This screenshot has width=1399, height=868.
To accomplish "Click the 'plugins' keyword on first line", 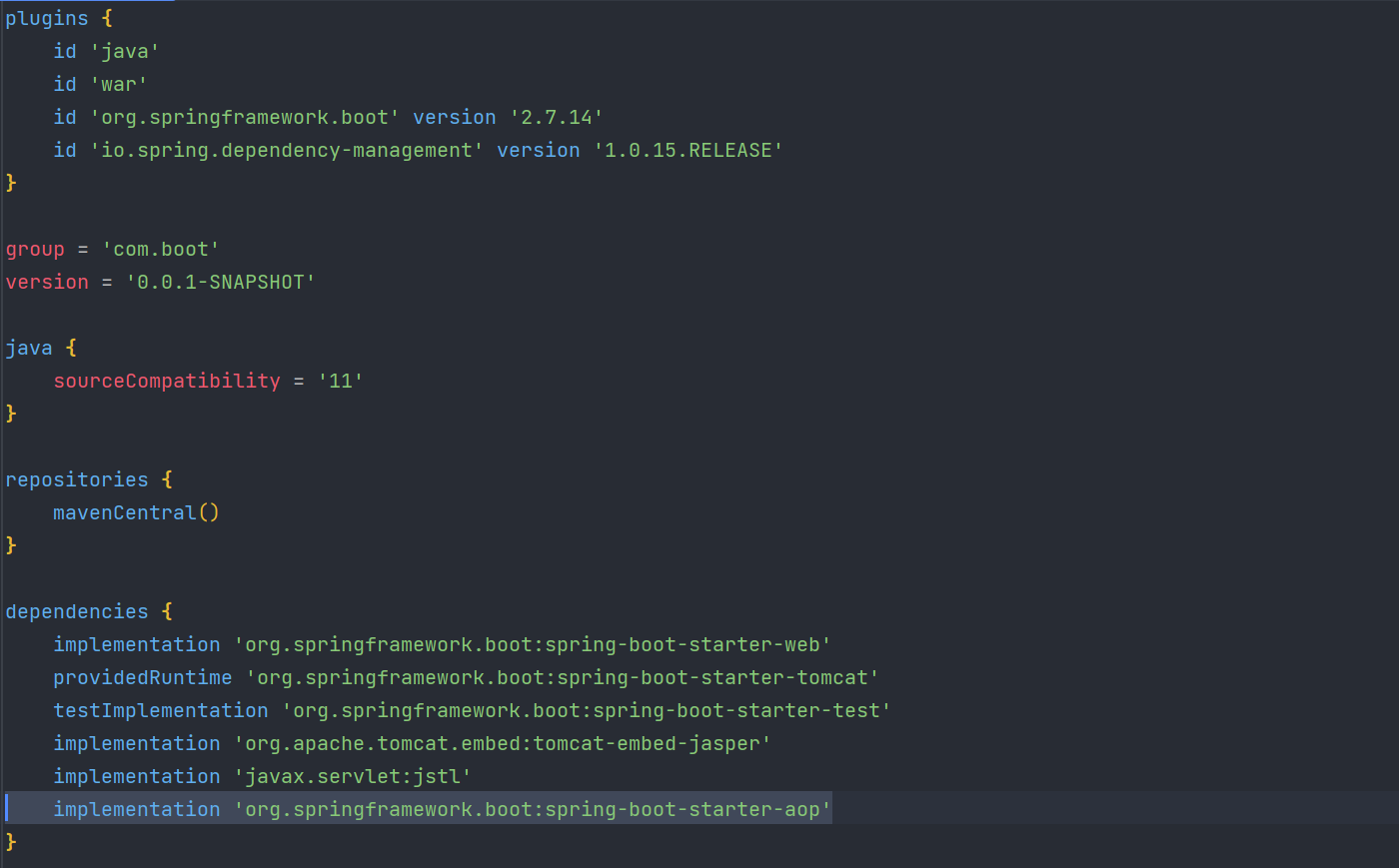I will (47, 18).
